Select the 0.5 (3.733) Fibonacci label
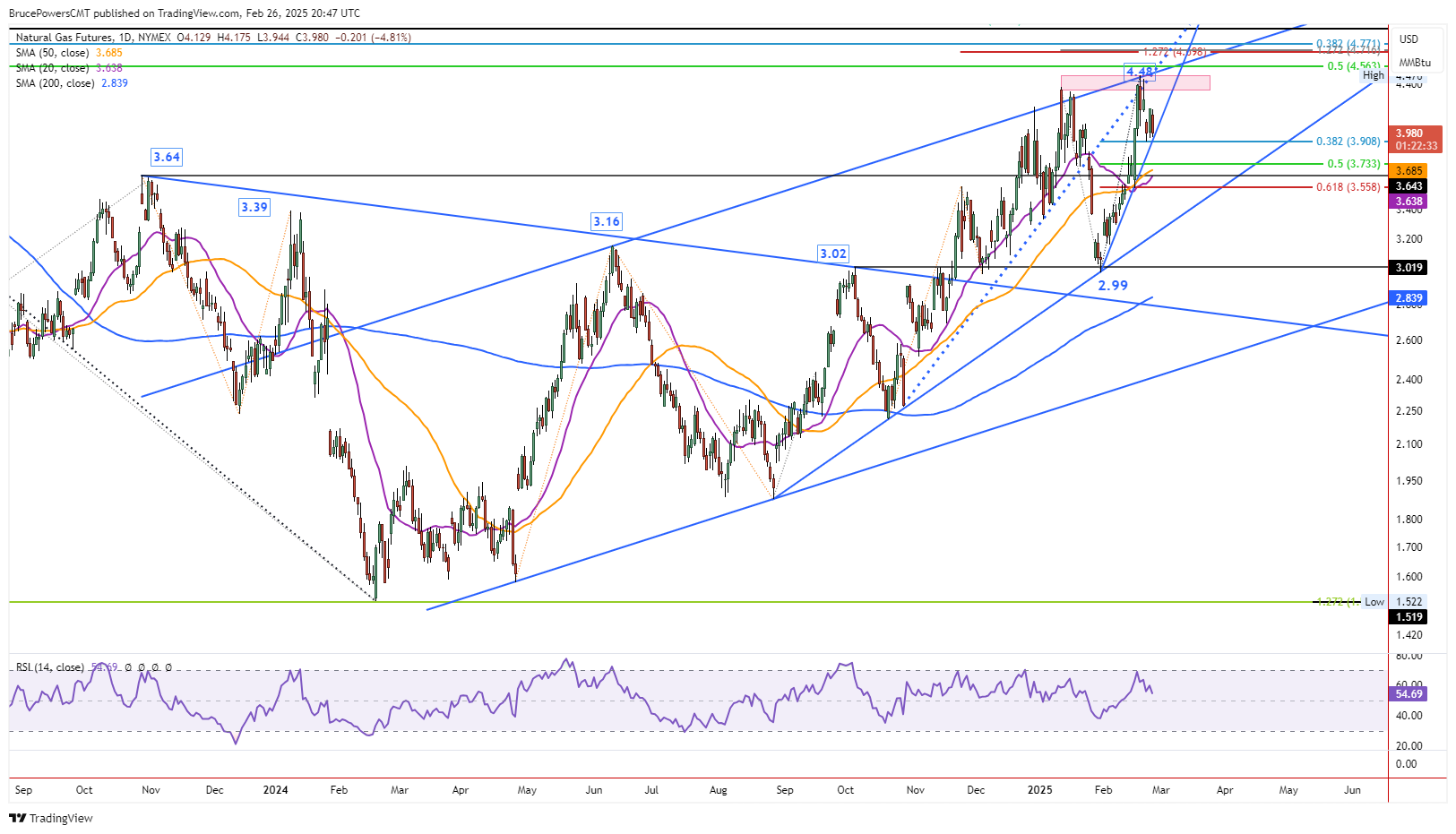1456x834 pixels. (x=1353, y=164)
